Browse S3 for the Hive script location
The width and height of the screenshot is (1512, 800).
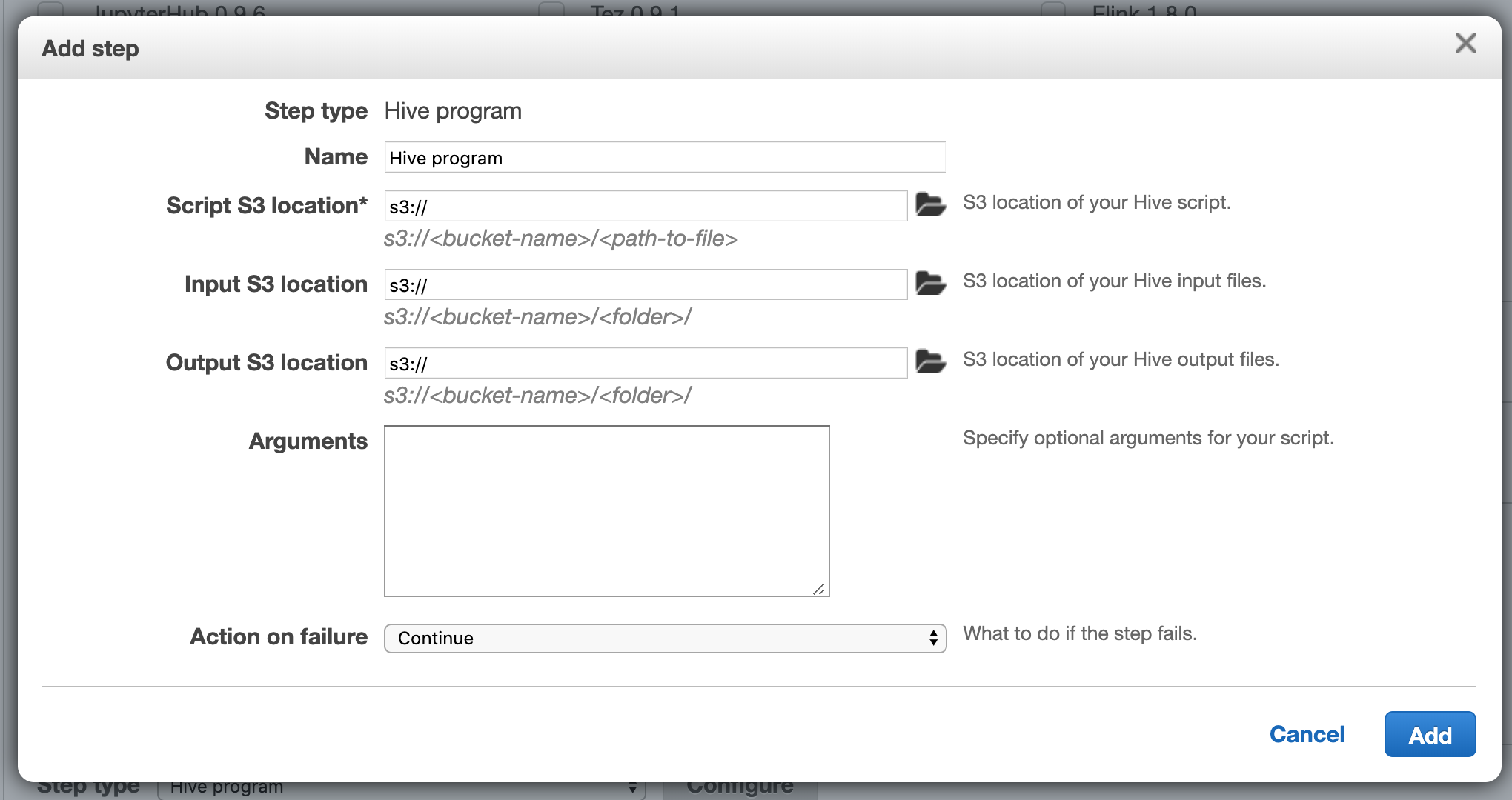(930, 204)
